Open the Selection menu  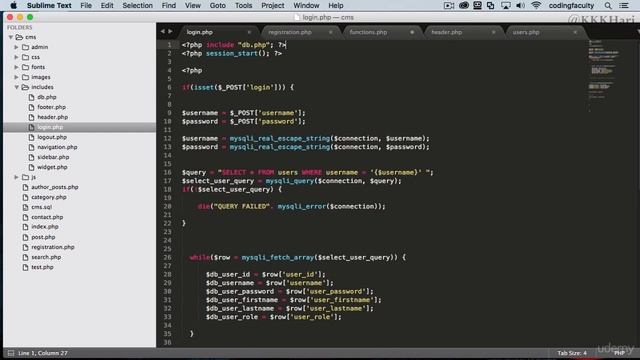pyautogui.click(x=137, y=5)
